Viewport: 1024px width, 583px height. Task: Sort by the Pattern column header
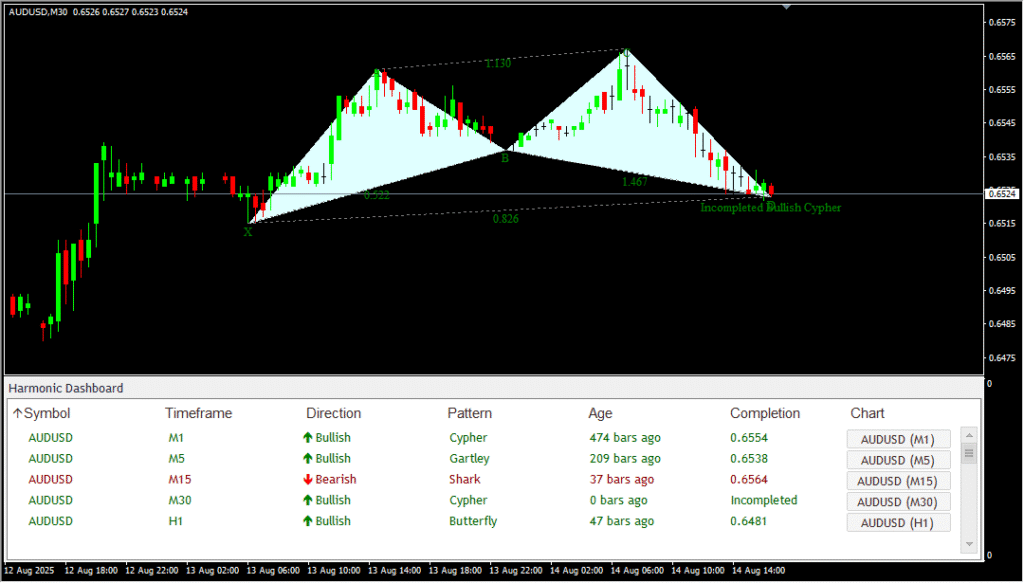pos(470,413)
